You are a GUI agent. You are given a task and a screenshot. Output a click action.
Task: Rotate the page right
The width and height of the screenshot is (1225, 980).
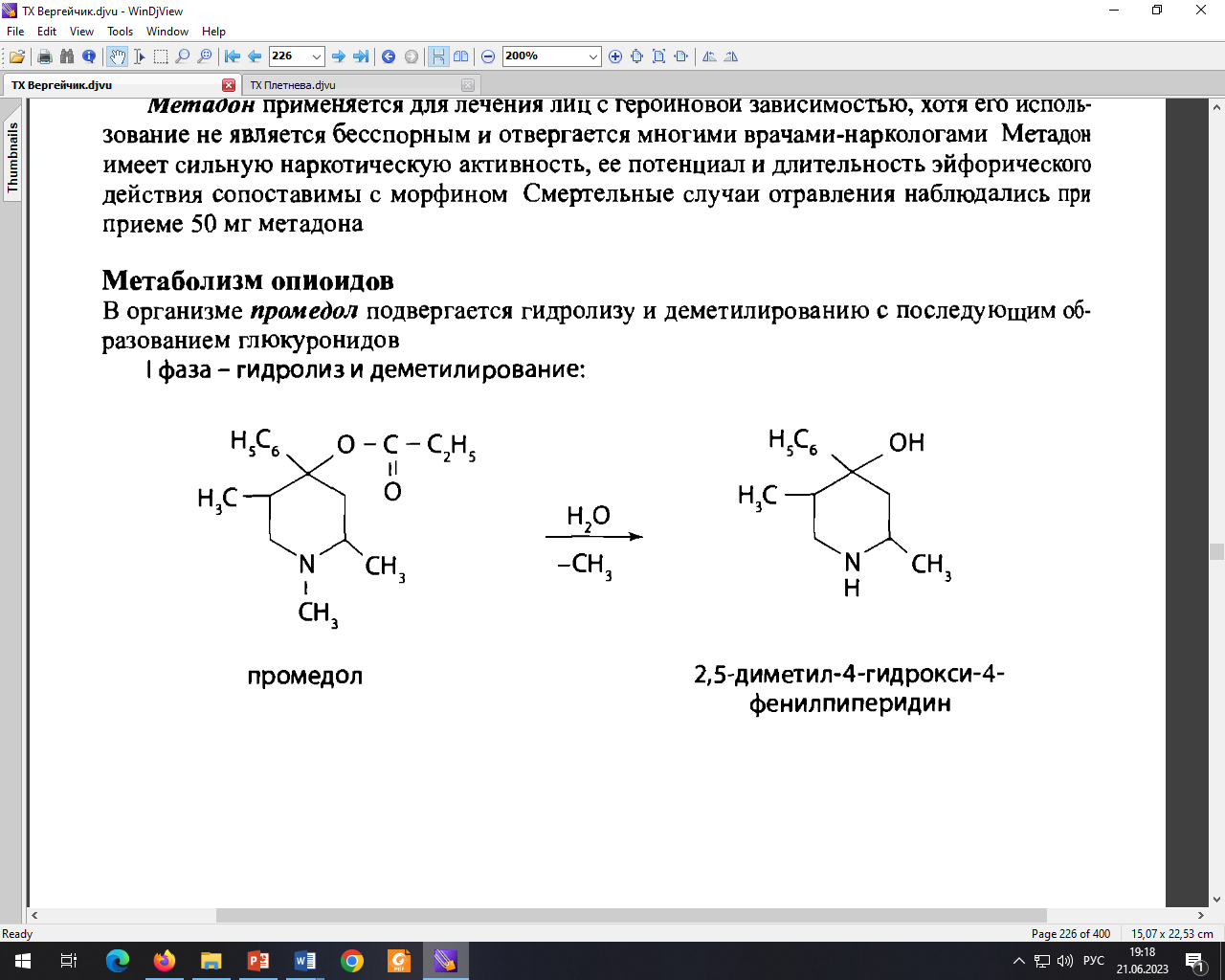pyautogui.click(x=731, y=56)
